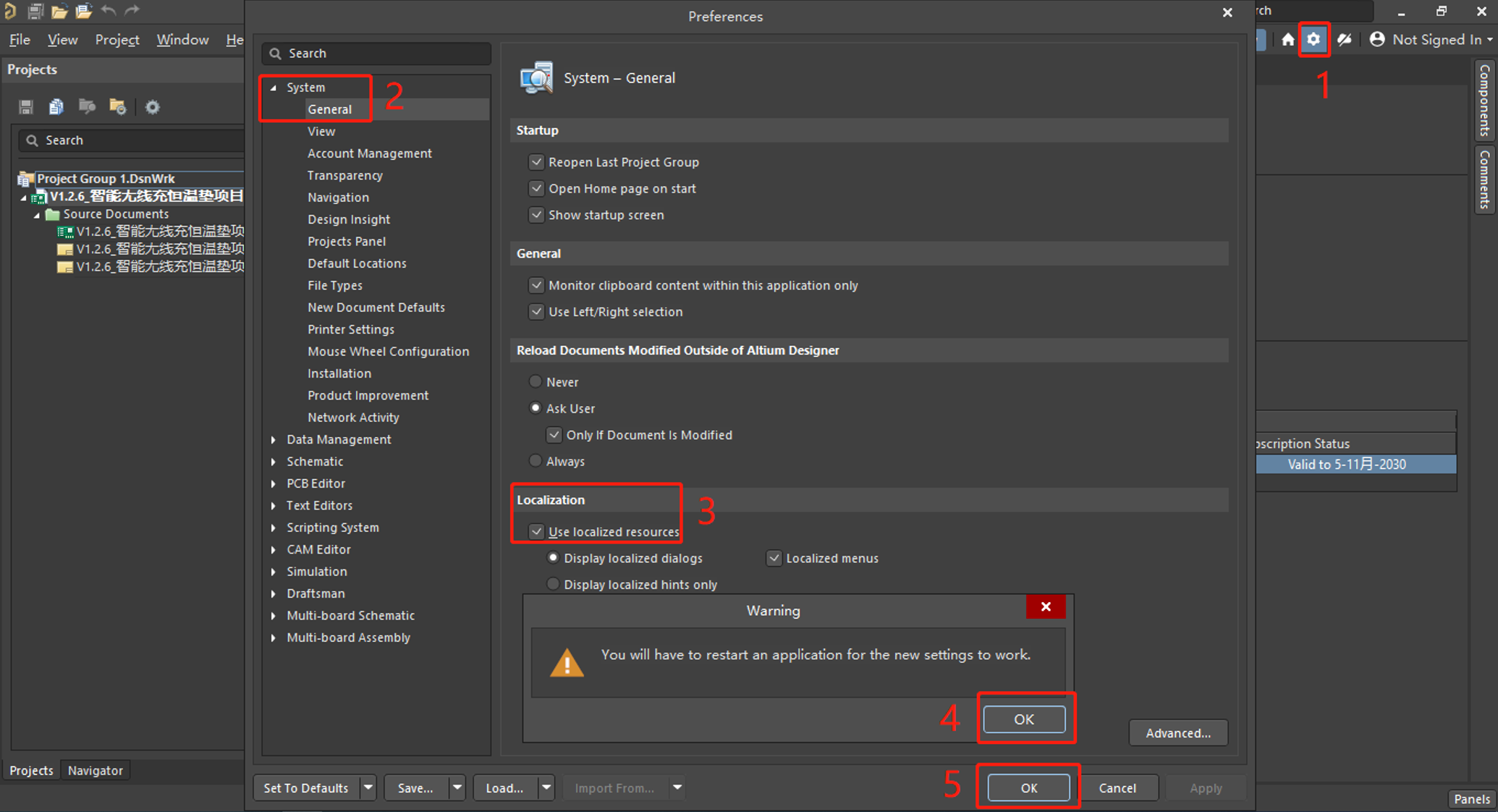Toggle Monitor clipboard content checkbox
1498x812 pixels.
536,285
